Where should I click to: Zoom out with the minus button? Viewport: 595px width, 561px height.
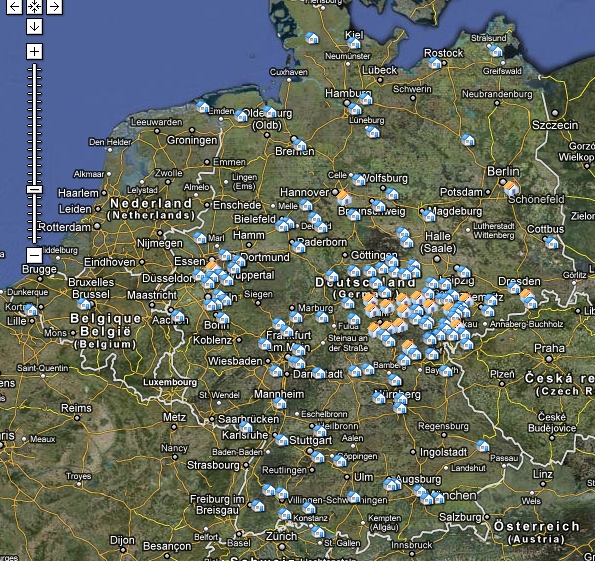click(35, 255)
